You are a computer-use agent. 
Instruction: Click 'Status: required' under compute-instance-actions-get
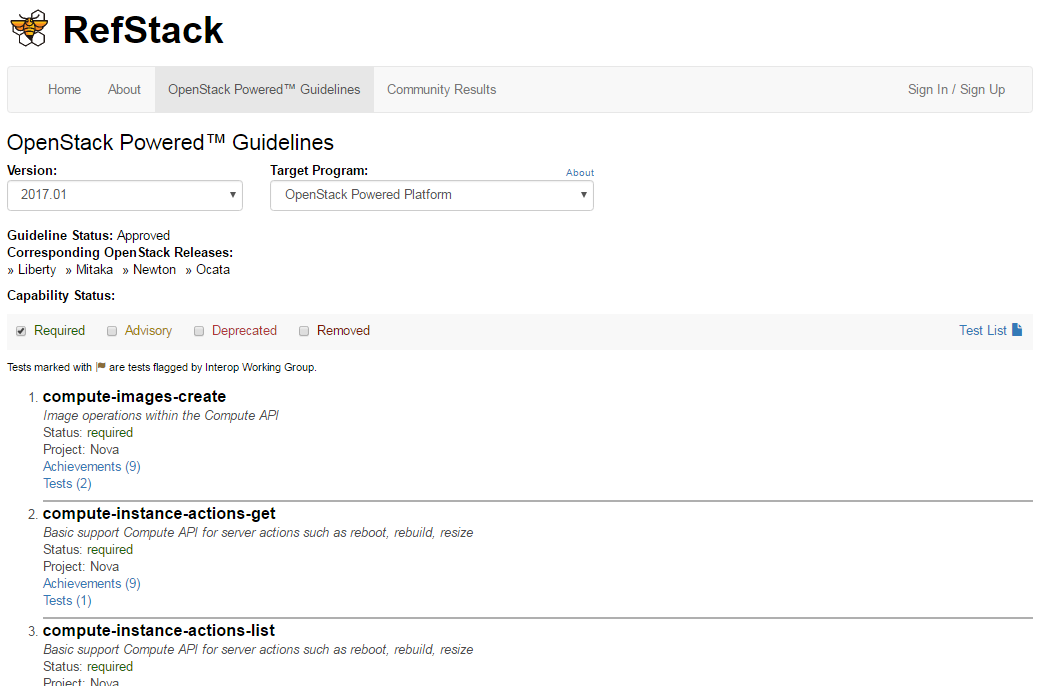pos(88,550)
